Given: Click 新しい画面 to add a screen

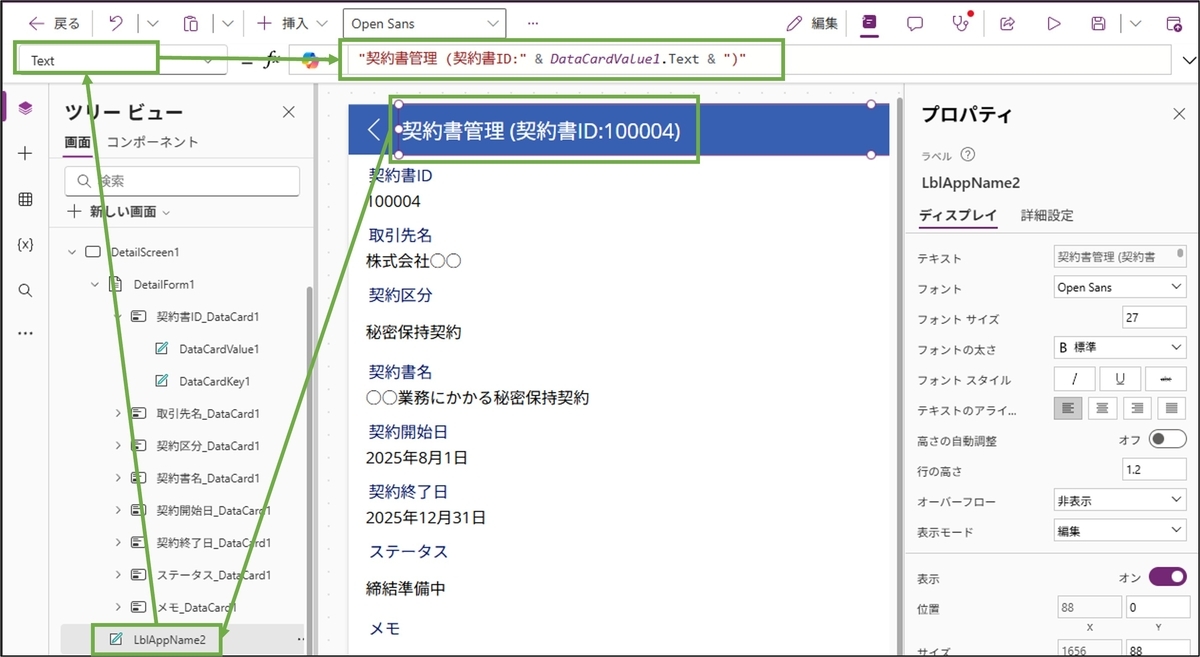Looking at the screenshot, I should point(118,212).
